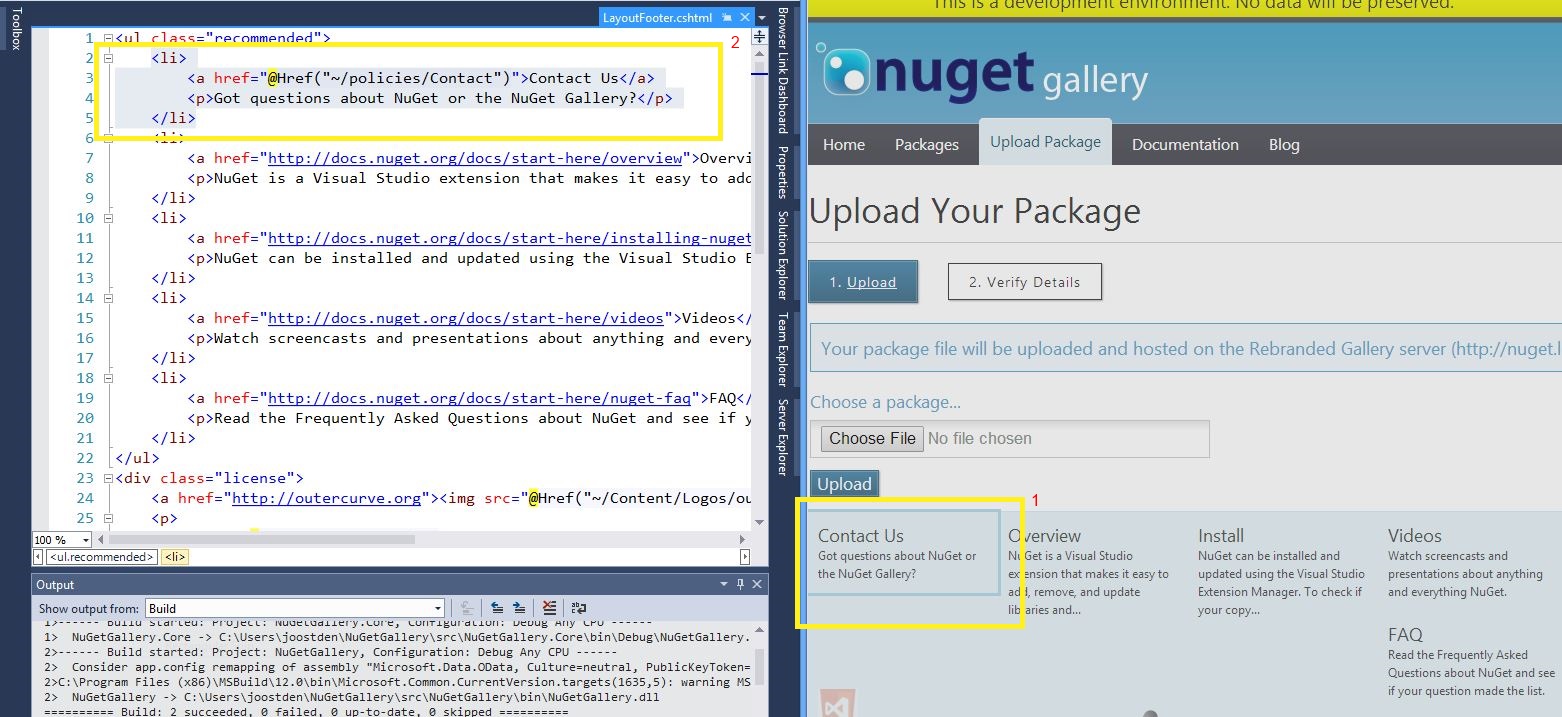Open the Show output from Build dropdown
1562x717 pixels.
point(437,608)
